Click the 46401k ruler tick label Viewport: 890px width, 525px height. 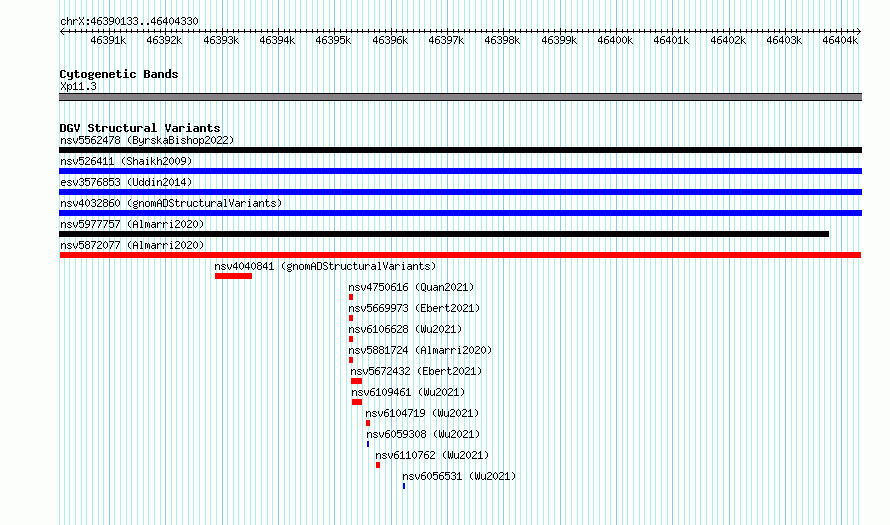pyautogui.click(x=671, y=40)
